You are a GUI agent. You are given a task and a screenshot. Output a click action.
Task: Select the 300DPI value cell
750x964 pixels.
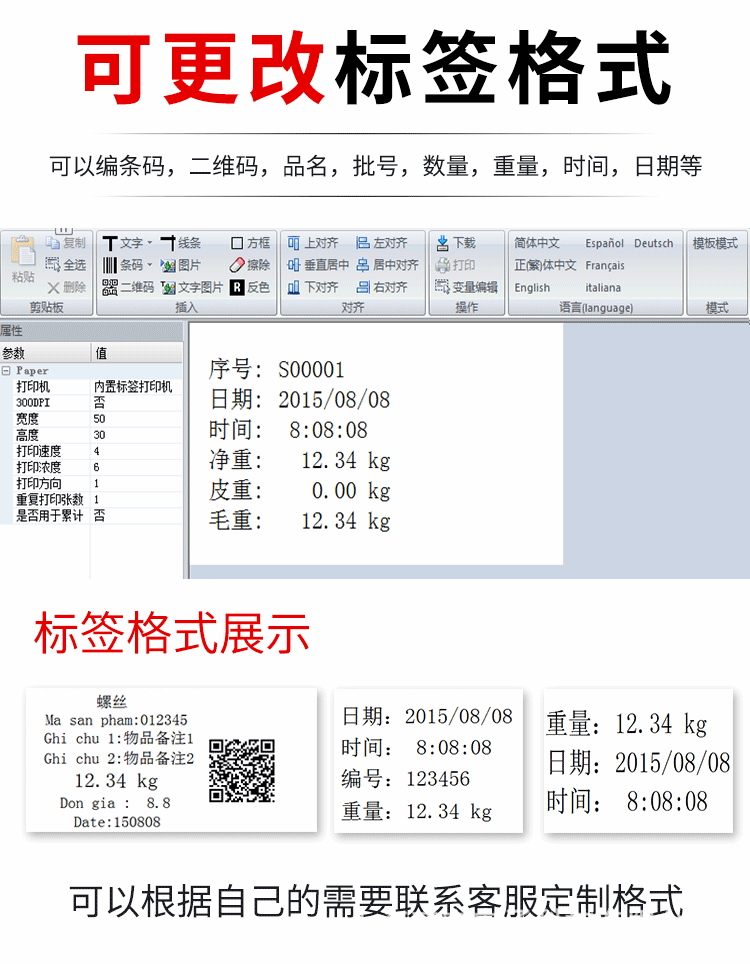tap(136, 403)
